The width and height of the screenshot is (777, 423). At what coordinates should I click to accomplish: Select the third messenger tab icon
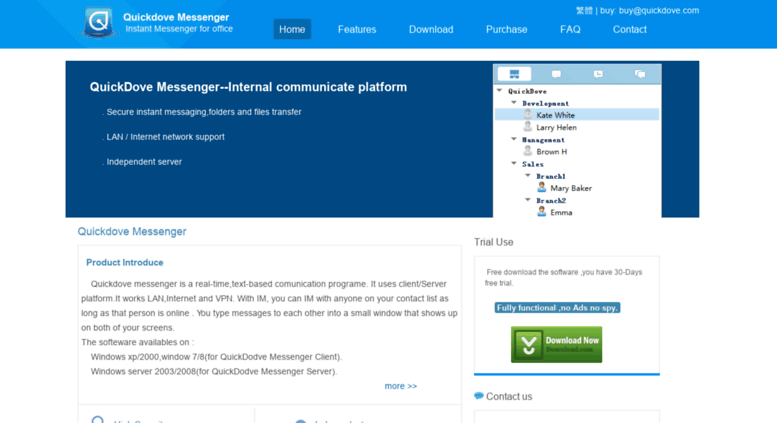point(598,74)
